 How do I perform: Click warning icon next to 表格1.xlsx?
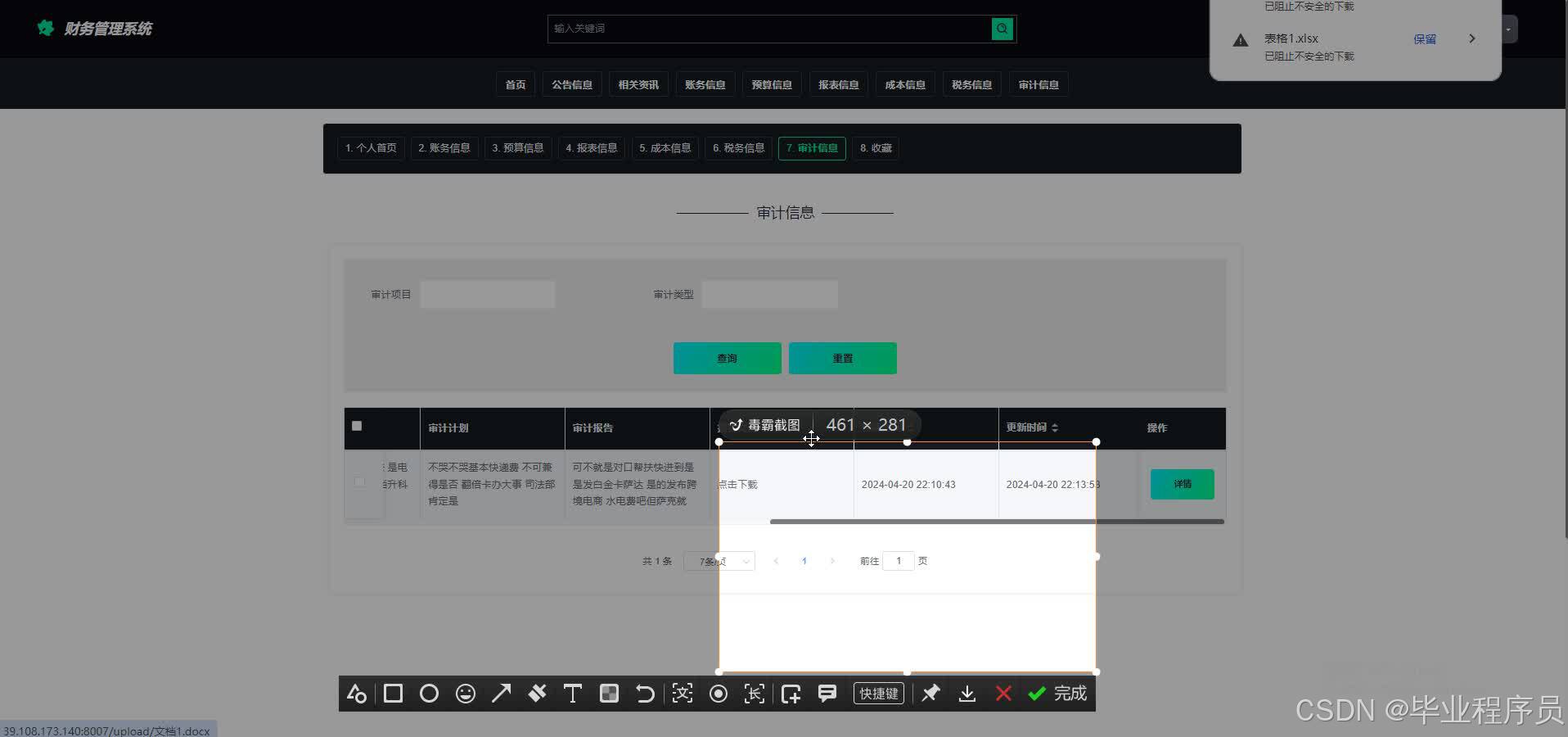pos(1241,40)
